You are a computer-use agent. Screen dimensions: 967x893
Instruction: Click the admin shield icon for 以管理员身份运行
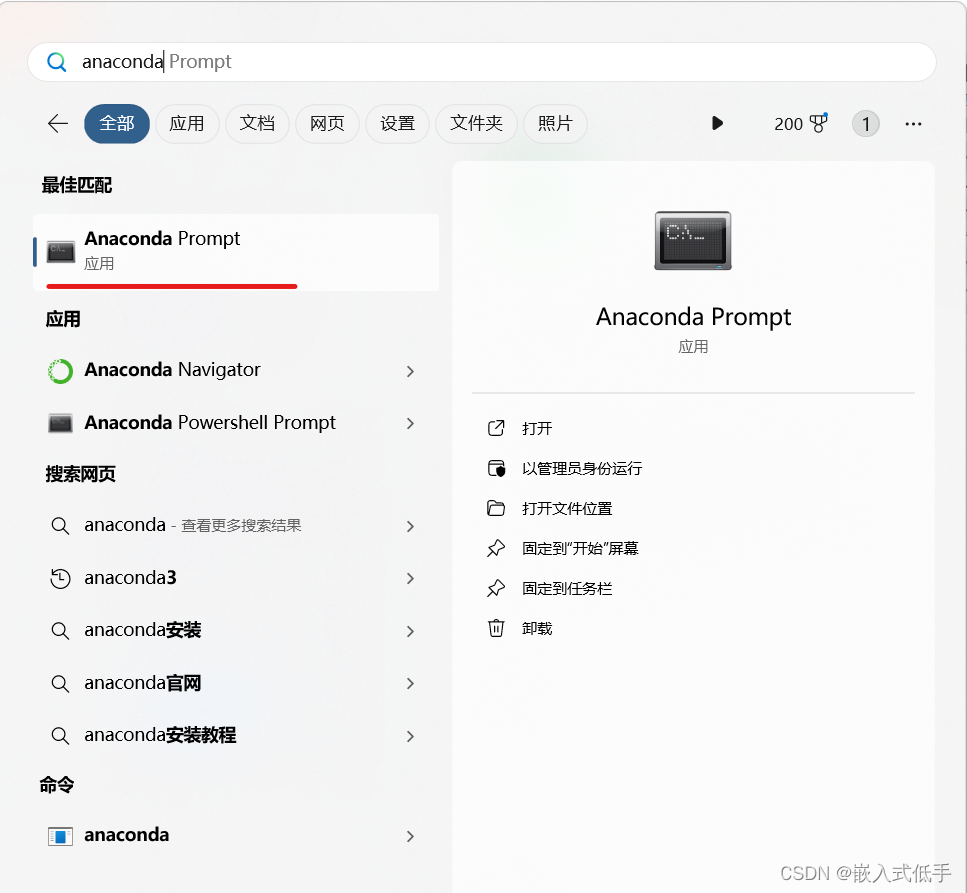(x=496, y=468)
